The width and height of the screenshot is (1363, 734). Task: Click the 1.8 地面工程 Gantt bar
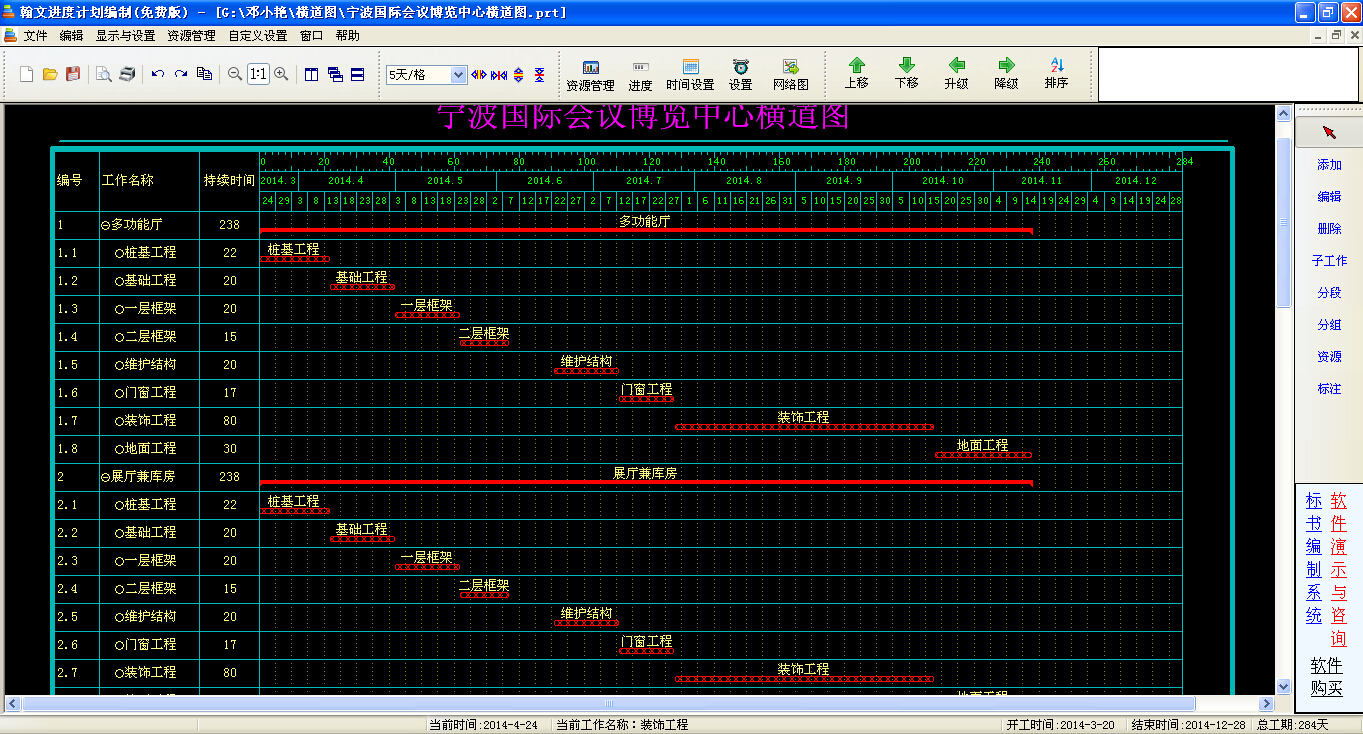983,455
